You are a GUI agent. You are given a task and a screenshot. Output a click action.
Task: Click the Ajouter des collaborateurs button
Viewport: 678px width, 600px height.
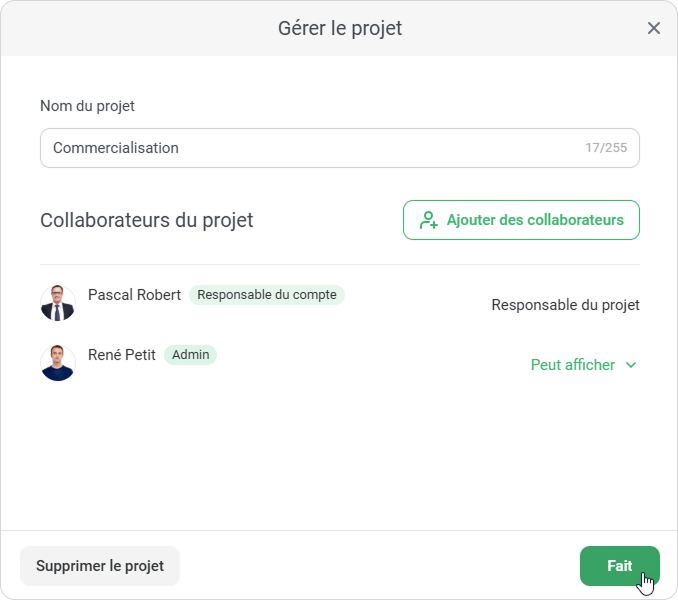tap(521, 220)
